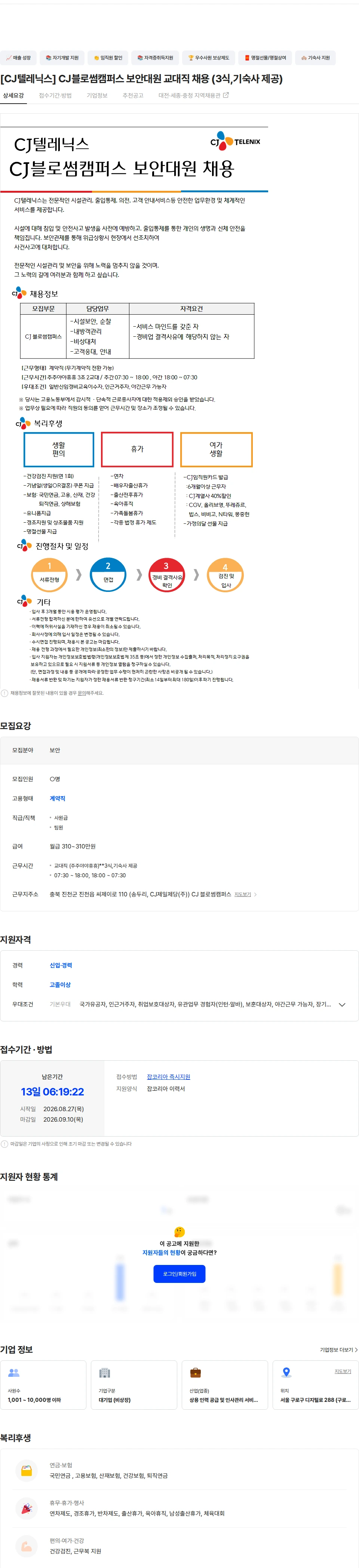Click the 13일 06:19:22 remaining time
359x1568 pixels.
pos(52,1092)
